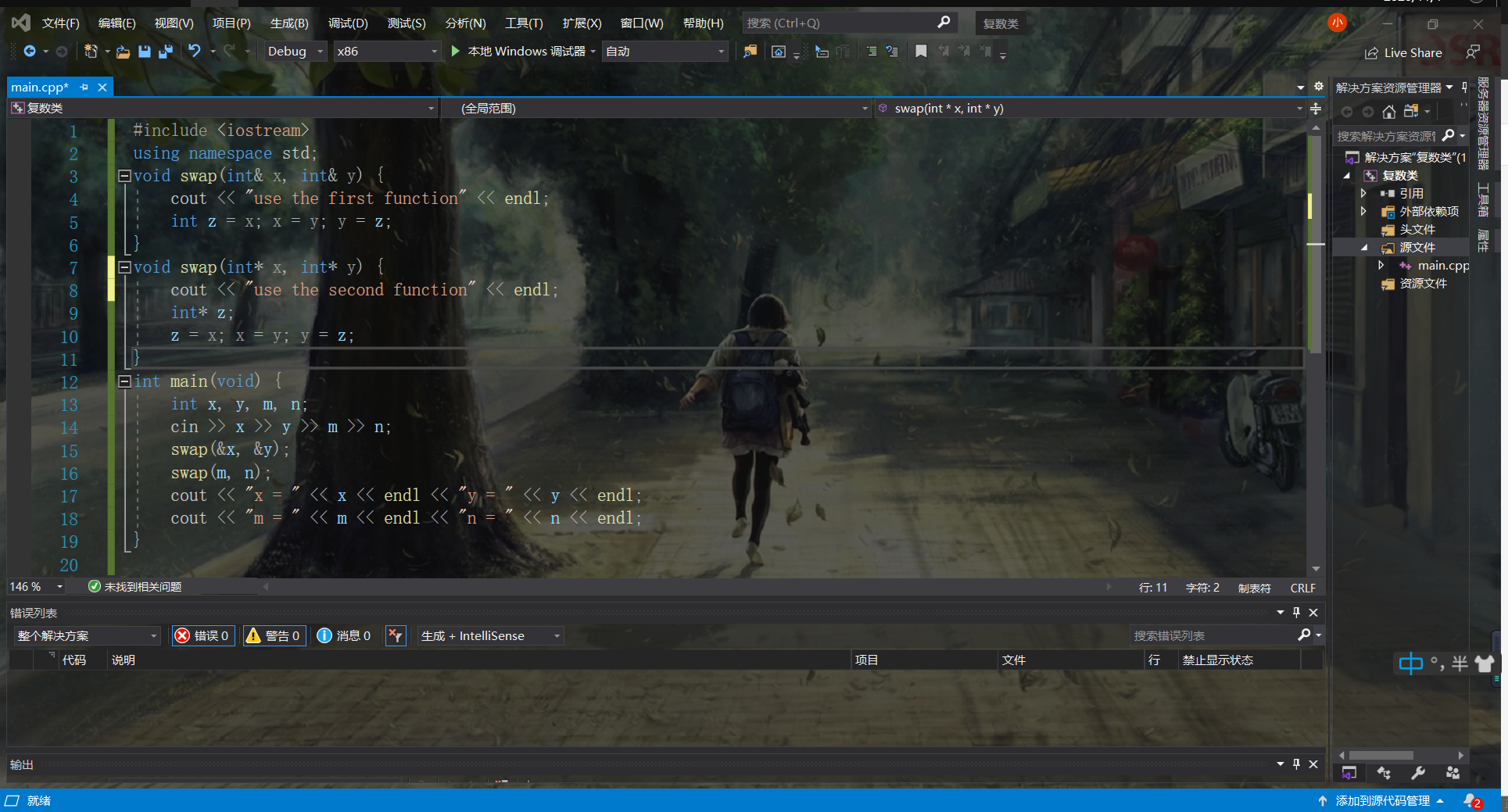Click the uncomment selected lines icon
This screenshot has width=1508, height=812.
(892, 52)
